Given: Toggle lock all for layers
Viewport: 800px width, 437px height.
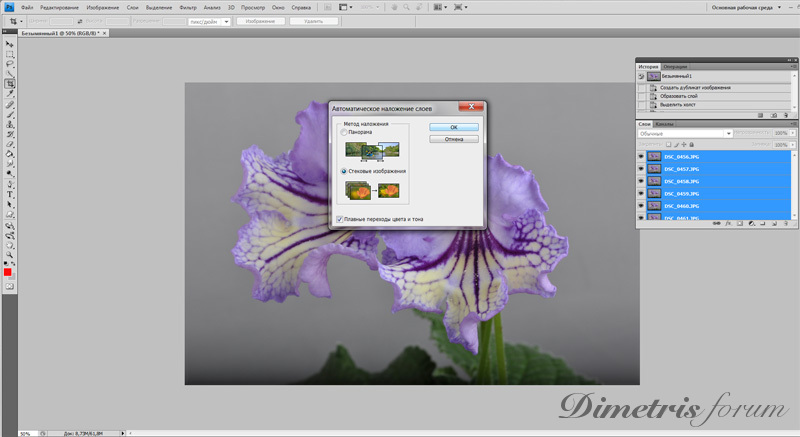Looking at the screenshot, I should [x=692, y=145].
